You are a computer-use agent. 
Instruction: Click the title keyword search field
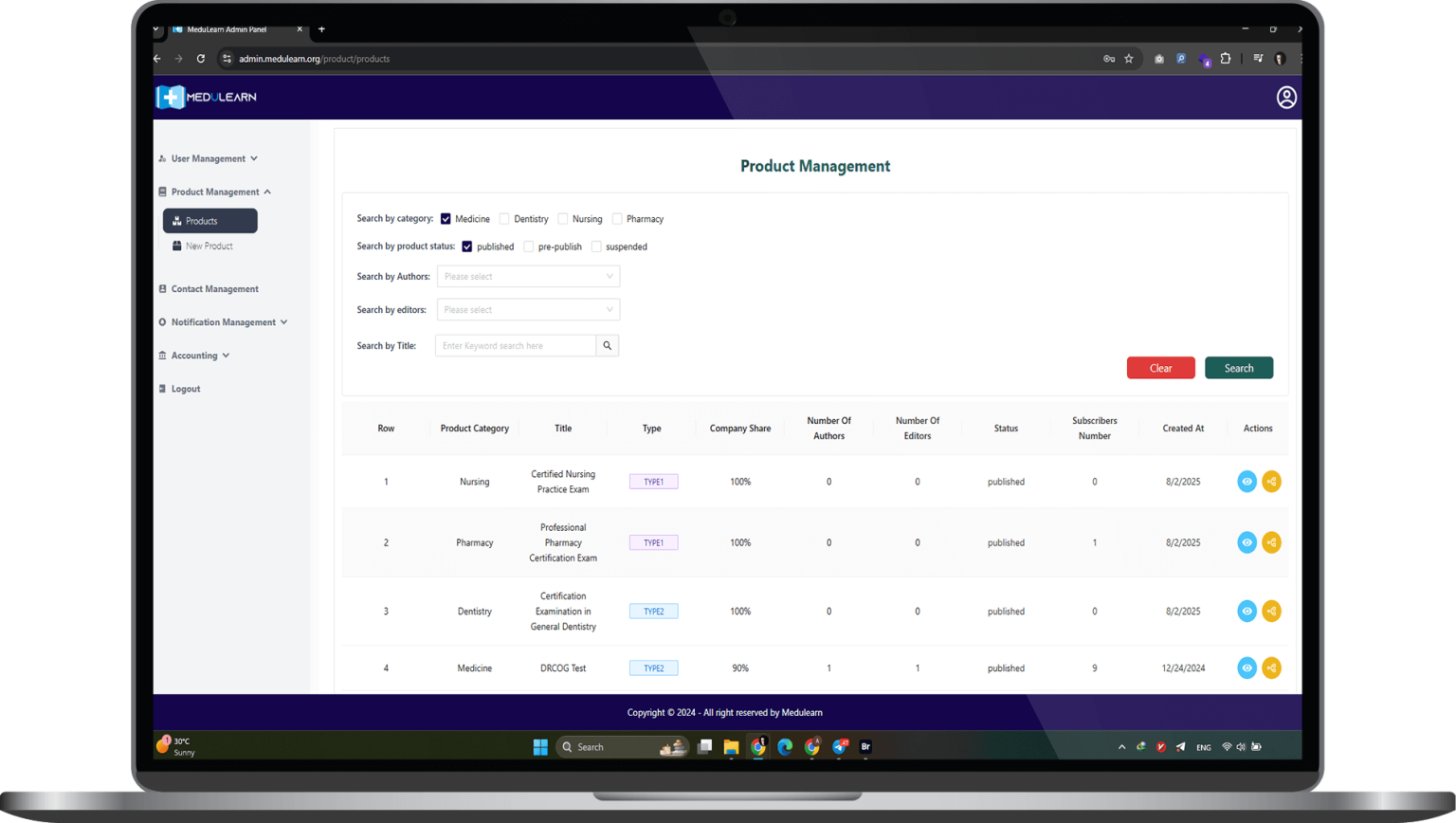coord(515,346)
